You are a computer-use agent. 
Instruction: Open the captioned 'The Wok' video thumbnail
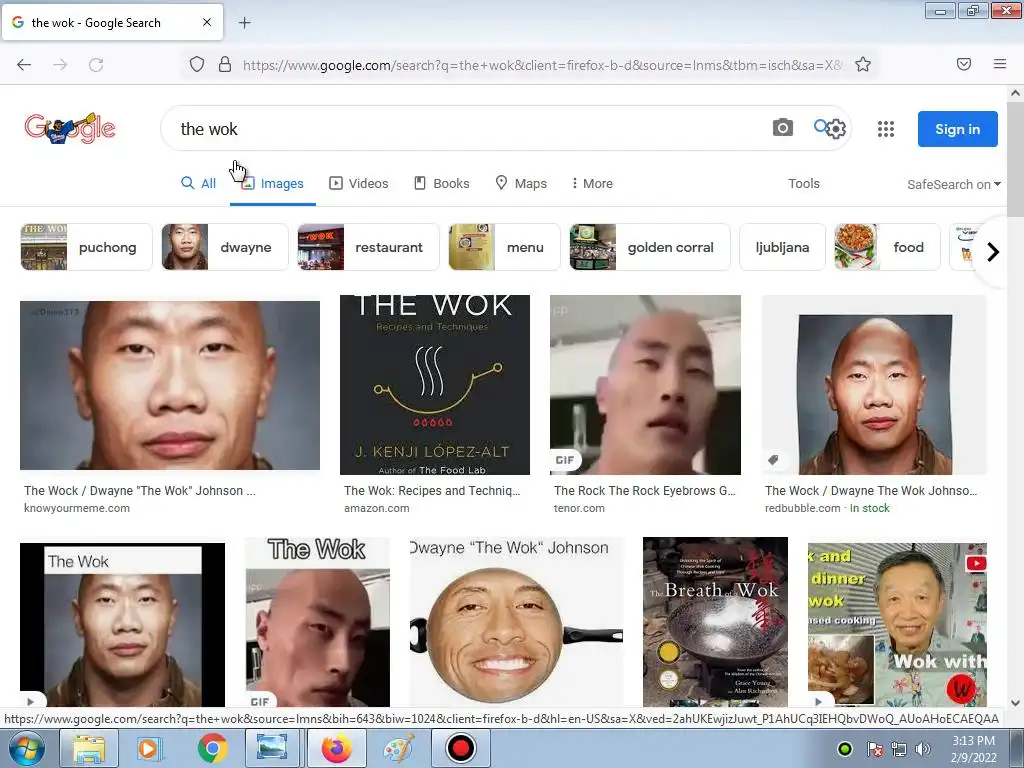tap(122, 624)
